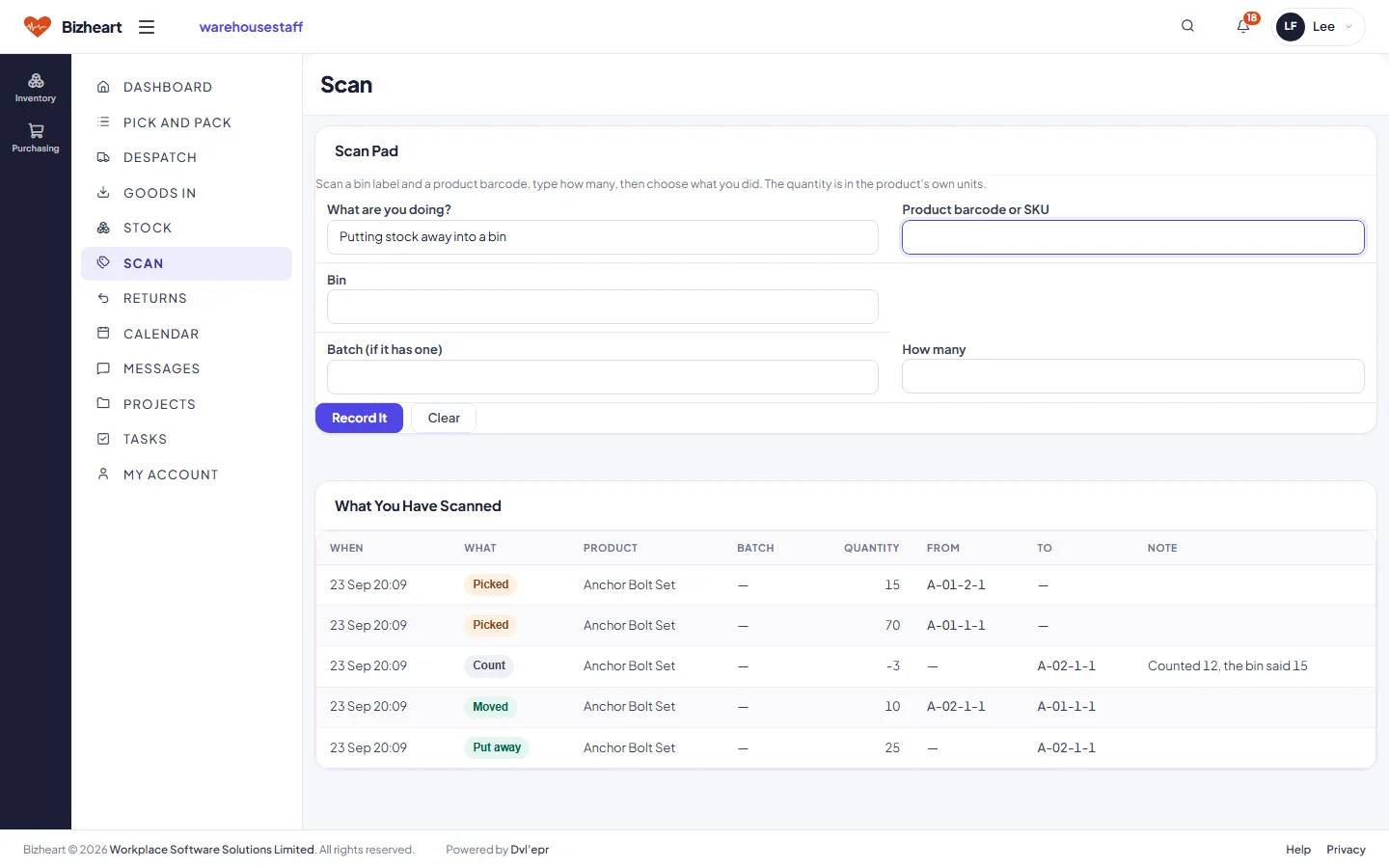Click the Clear button

(x=444, y=418)
